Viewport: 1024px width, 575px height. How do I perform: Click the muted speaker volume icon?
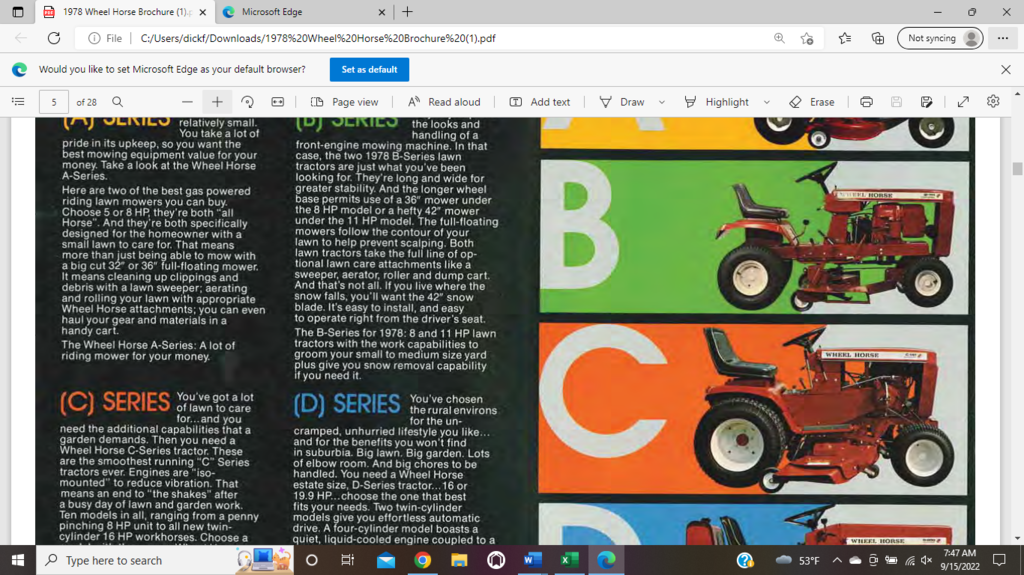pos(926,560)
